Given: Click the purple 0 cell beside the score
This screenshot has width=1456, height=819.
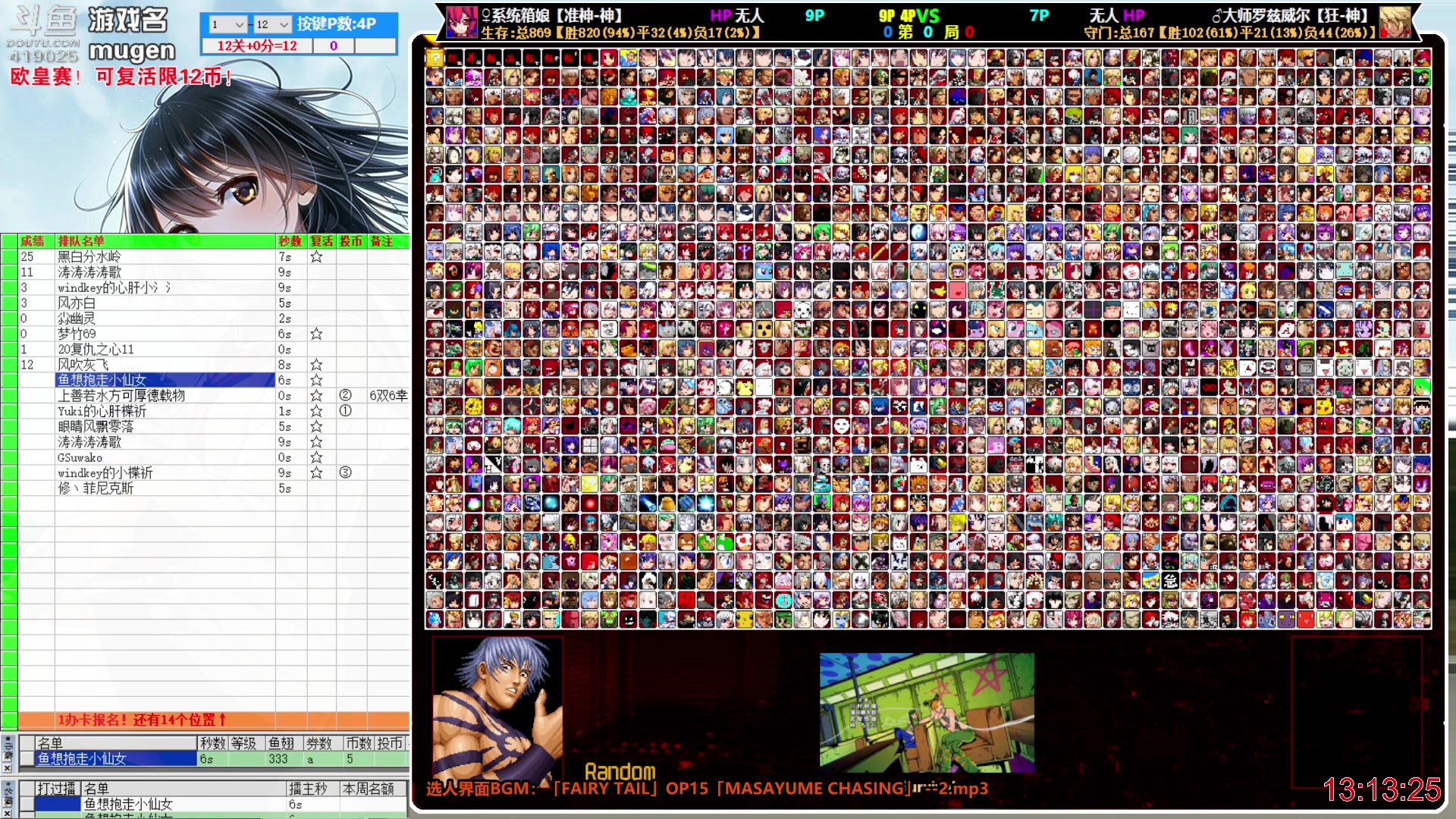Looking at the screenshot, I should (334, 46).
